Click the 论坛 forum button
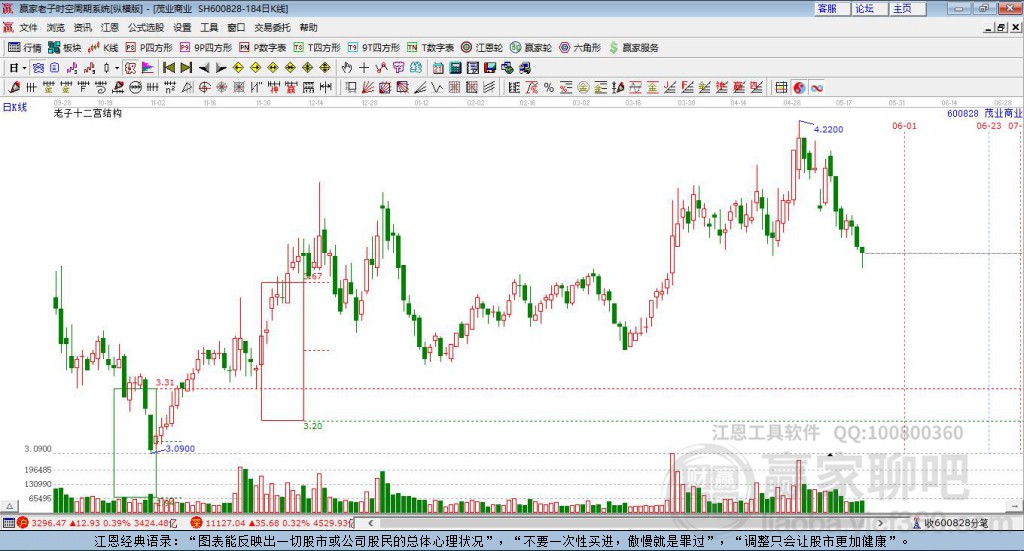Image resolution: width=1024 pixels, height=551 pixels. point(870,8)
